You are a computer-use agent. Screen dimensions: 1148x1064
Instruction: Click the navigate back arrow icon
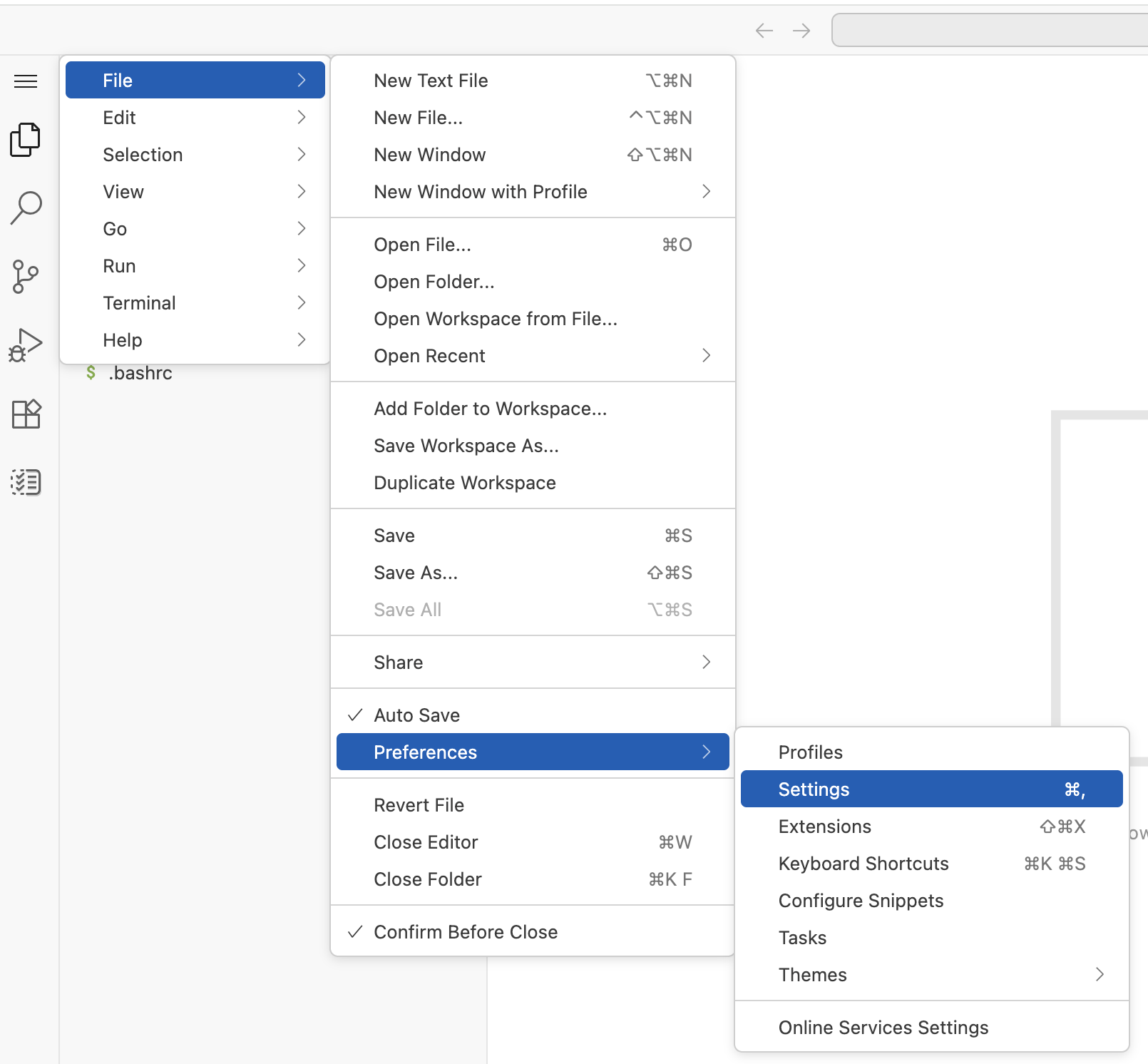(764, 30)
